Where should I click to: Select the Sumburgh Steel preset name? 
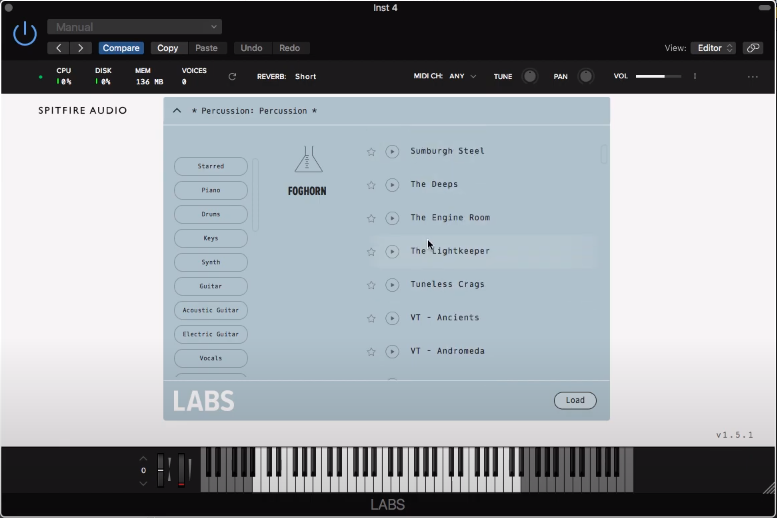(x=447, y=151)
